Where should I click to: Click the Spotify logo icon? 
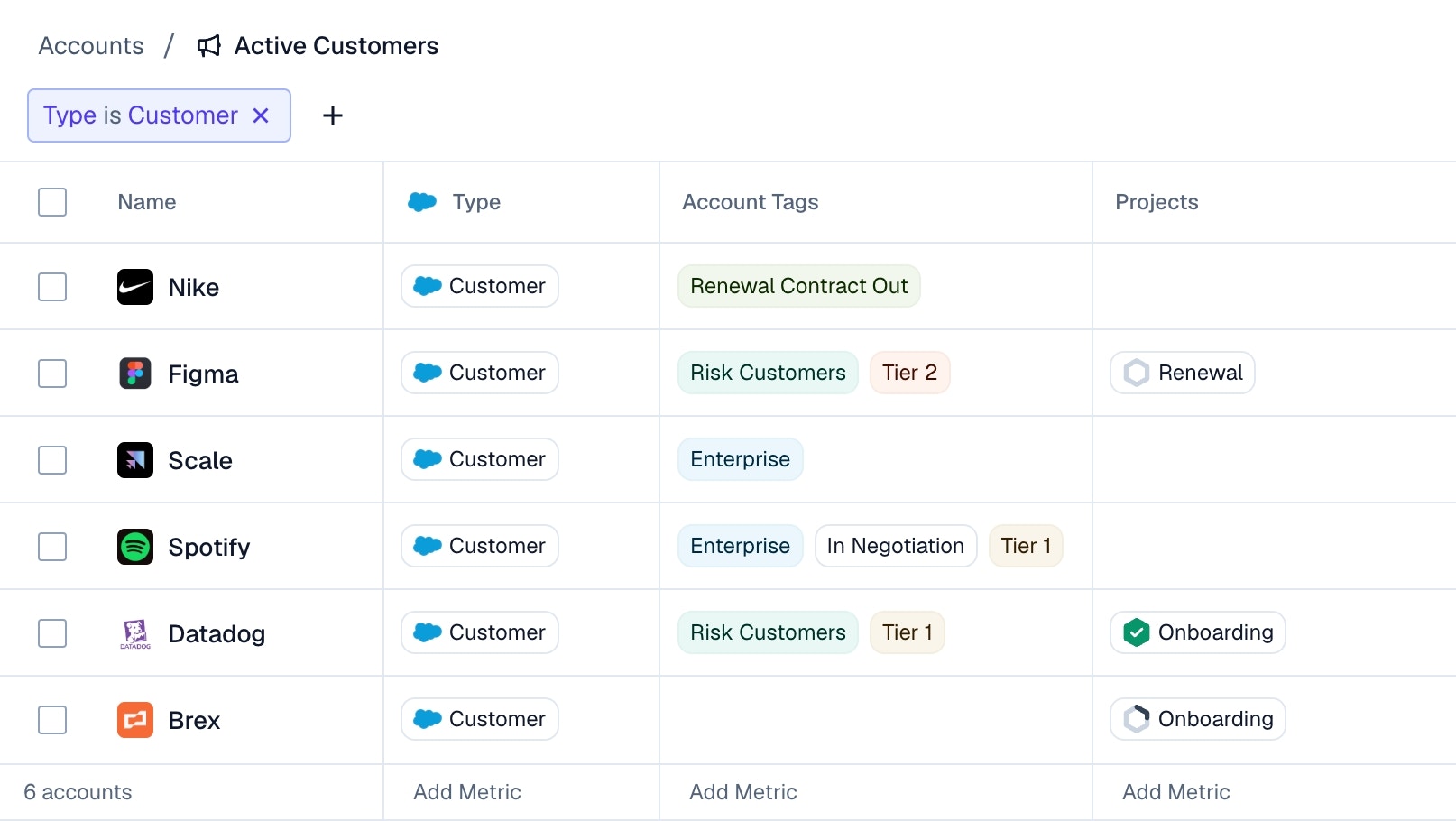[135, 547]
